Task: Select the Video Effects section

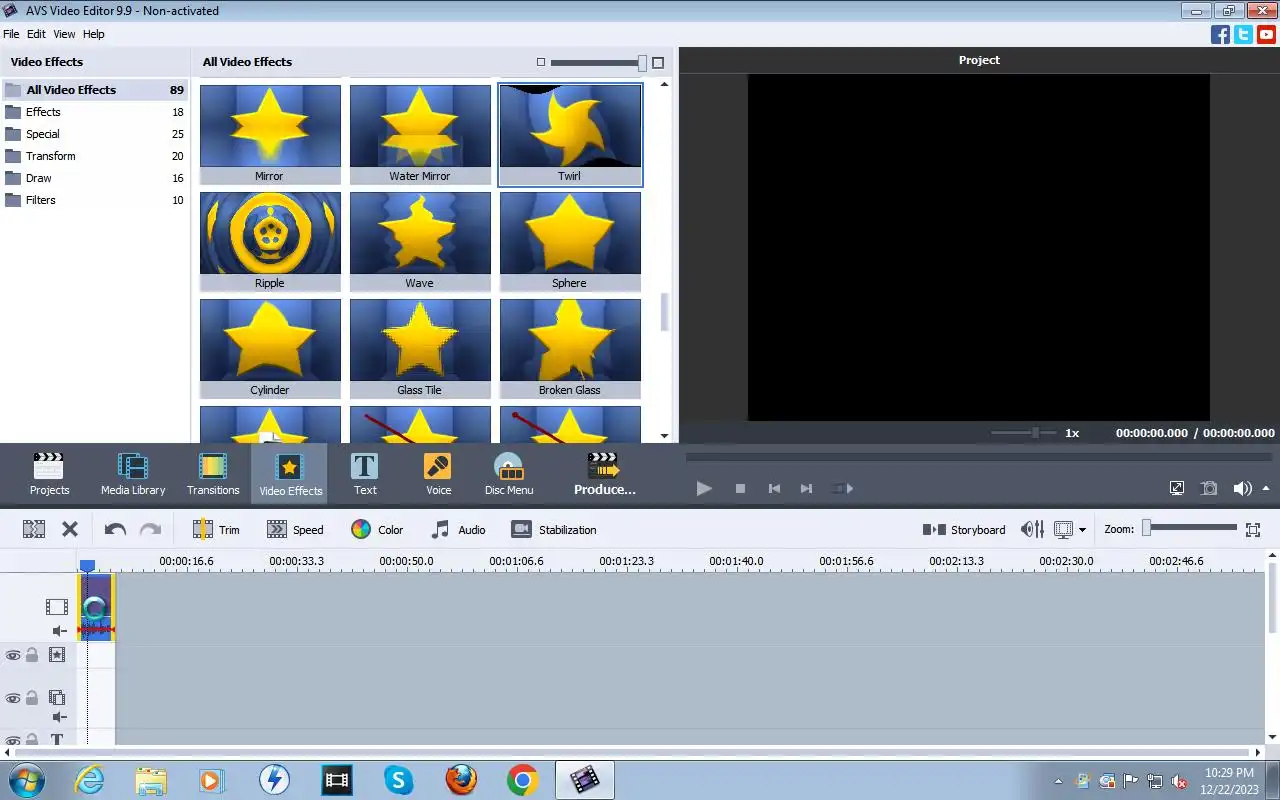Action: (x=290, y=474)
